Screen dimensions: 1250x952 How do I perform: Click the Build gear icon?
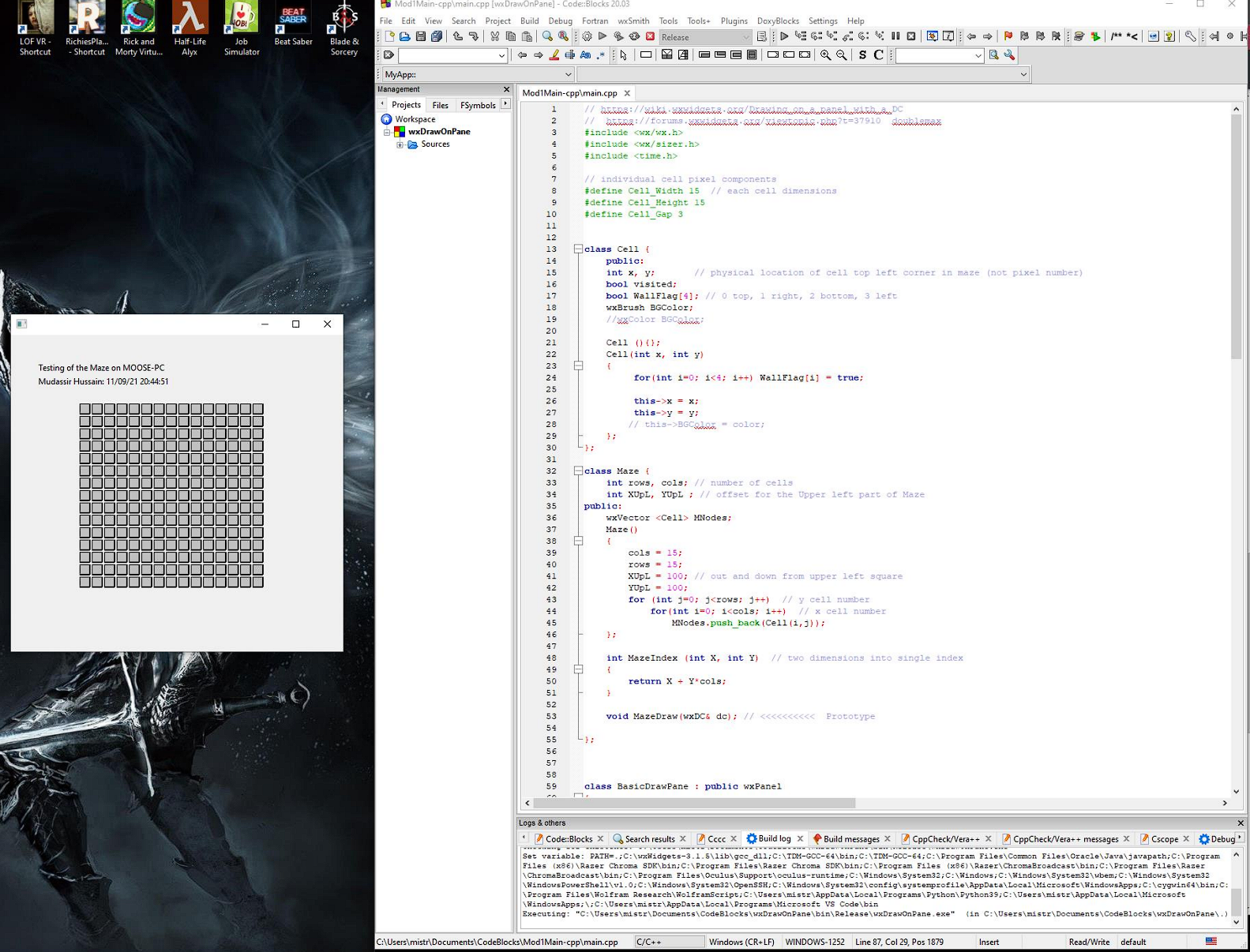(587, 36)
